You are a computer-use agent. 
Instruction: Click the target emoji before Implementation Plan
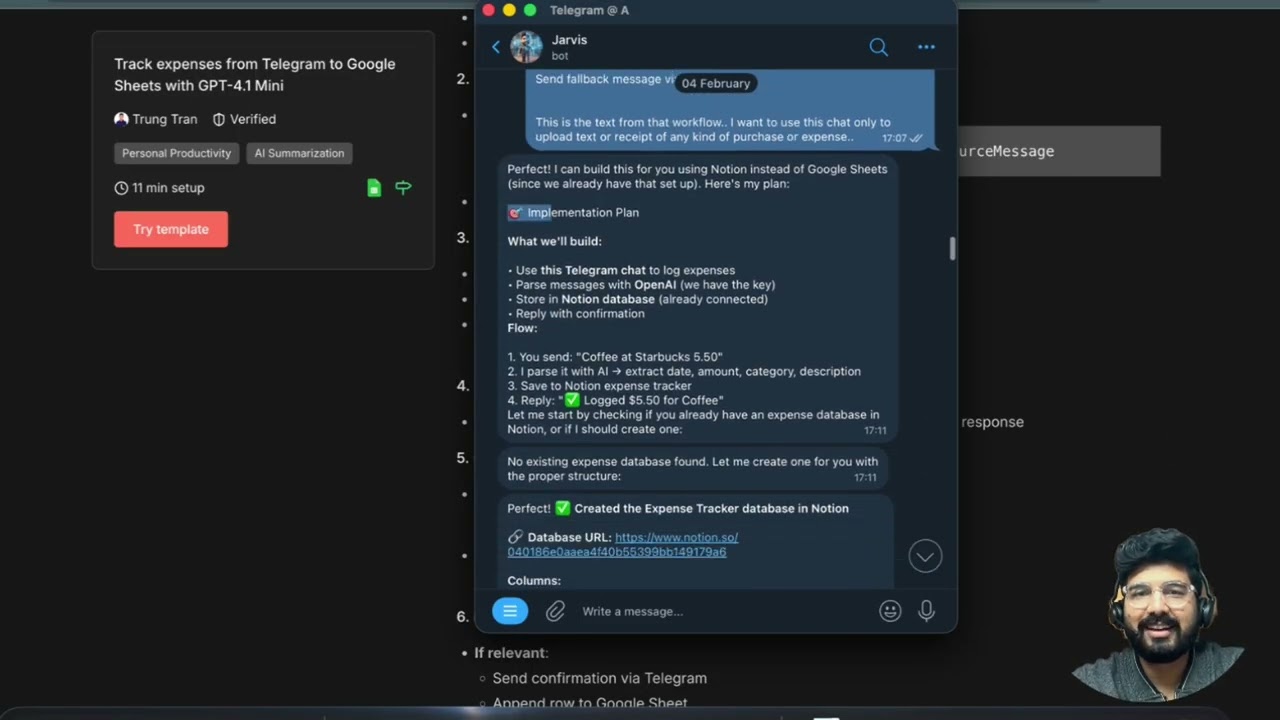[515, 212]
